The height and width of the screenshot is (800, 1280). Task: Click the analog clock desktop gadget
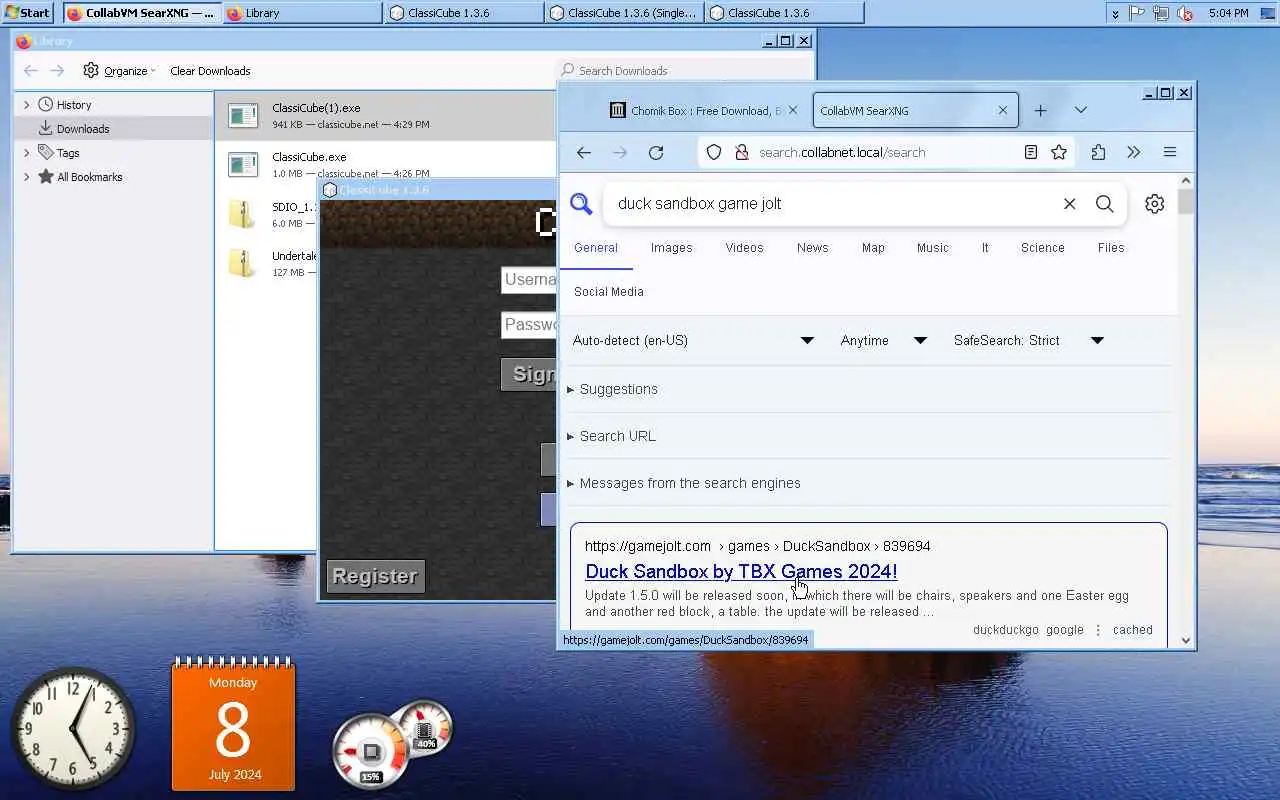73,728
